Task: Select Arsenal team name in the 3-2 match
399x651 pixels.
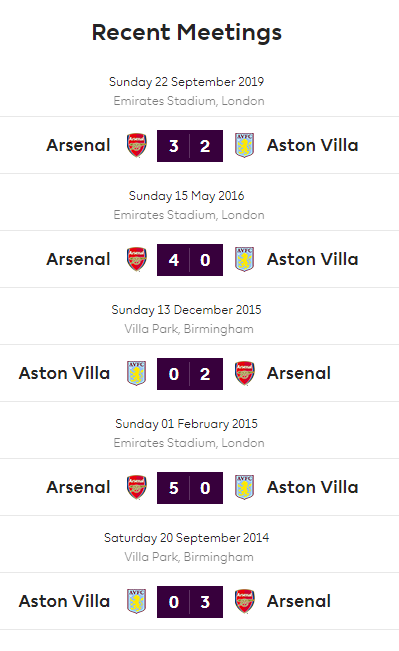Action: click(x=78, y=145)
